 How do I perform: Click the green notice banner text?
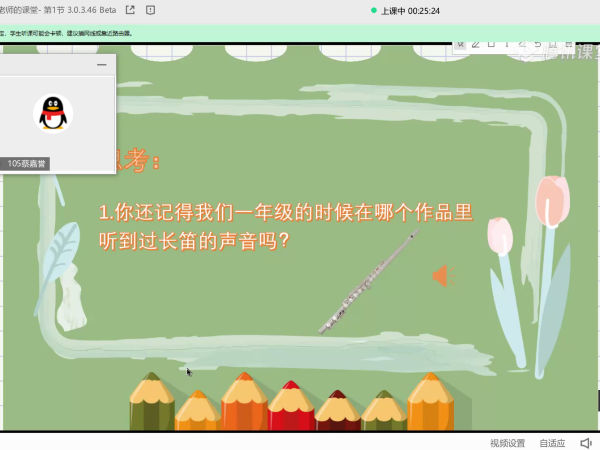[70, 33]
